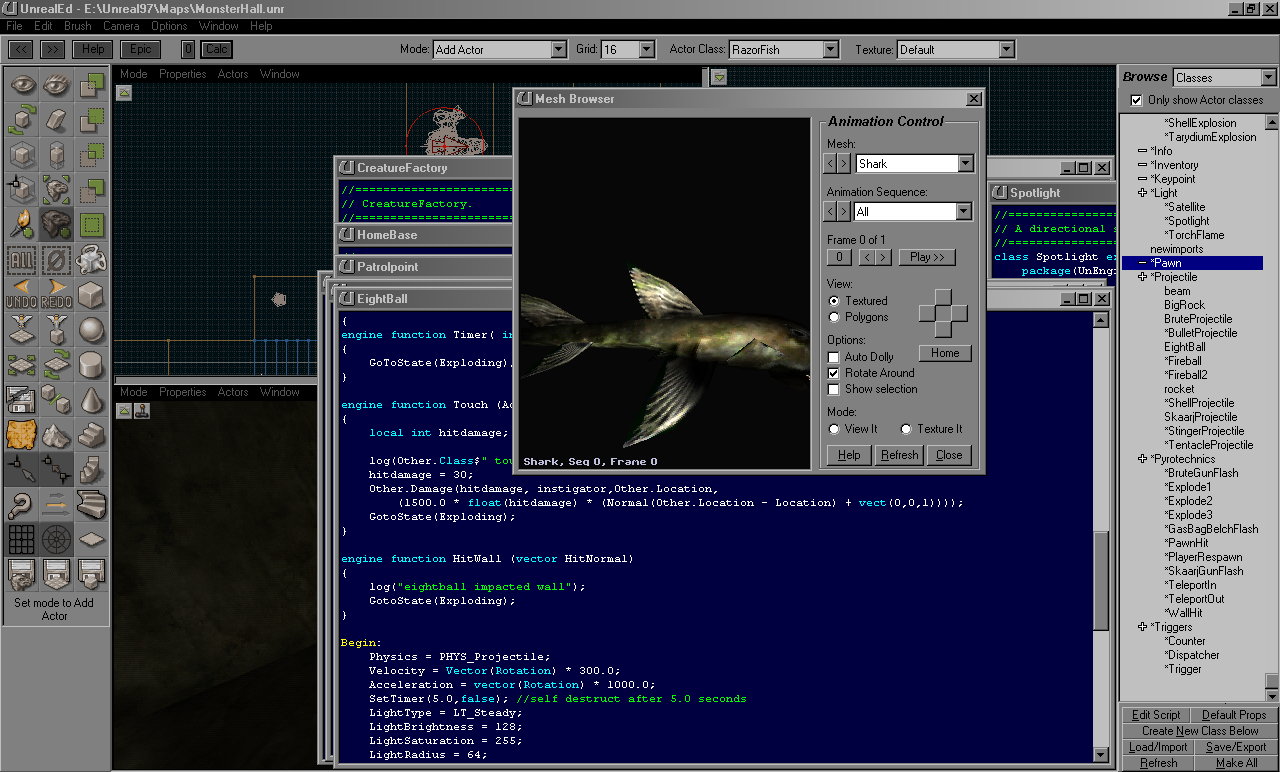Open the File menu
This screenshot has height=772, width=1280.
point(14,26)
